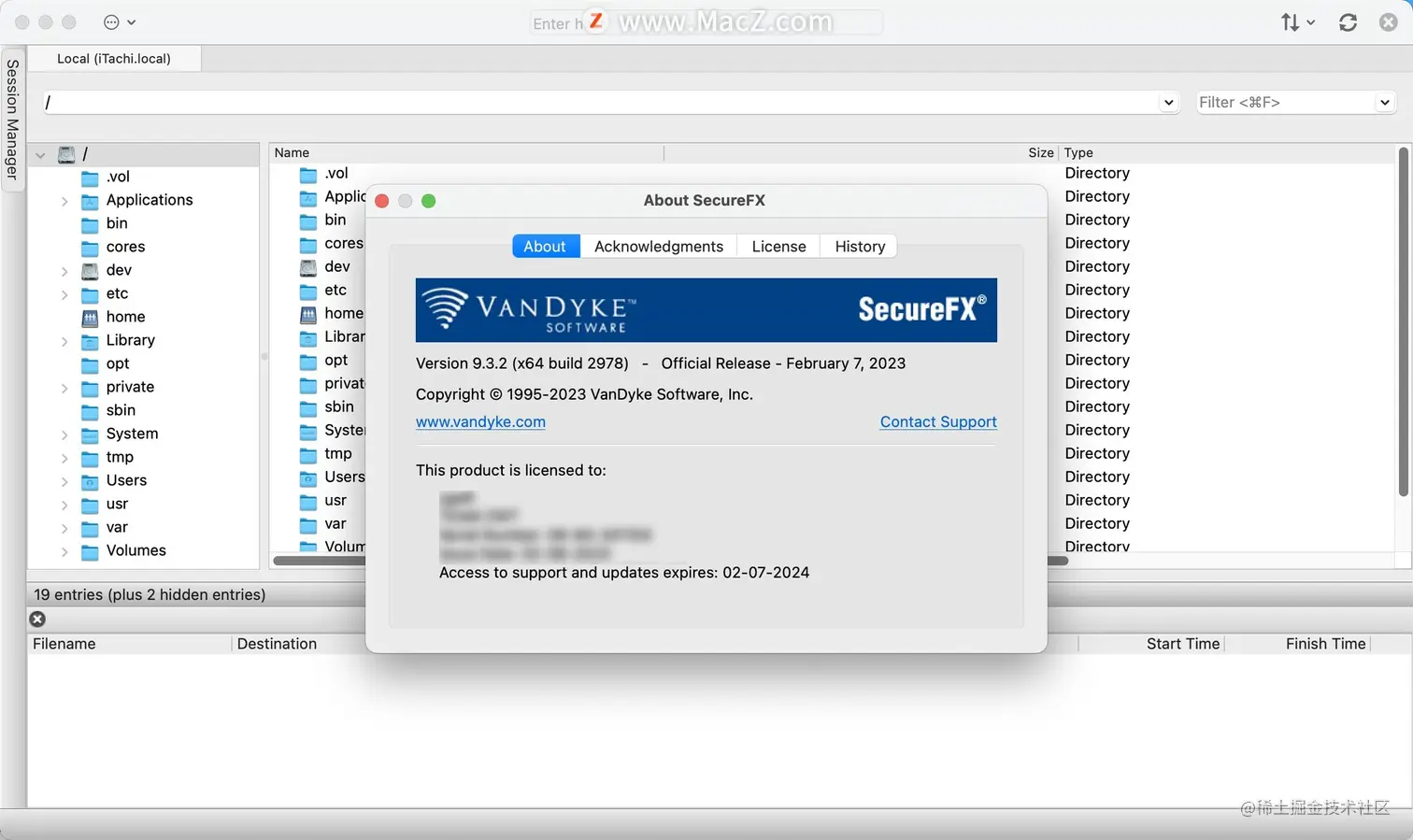The height and width of the screenshot is (840, 1413).
Task: Open the ellipsis options menu icon
Action: 119,22
